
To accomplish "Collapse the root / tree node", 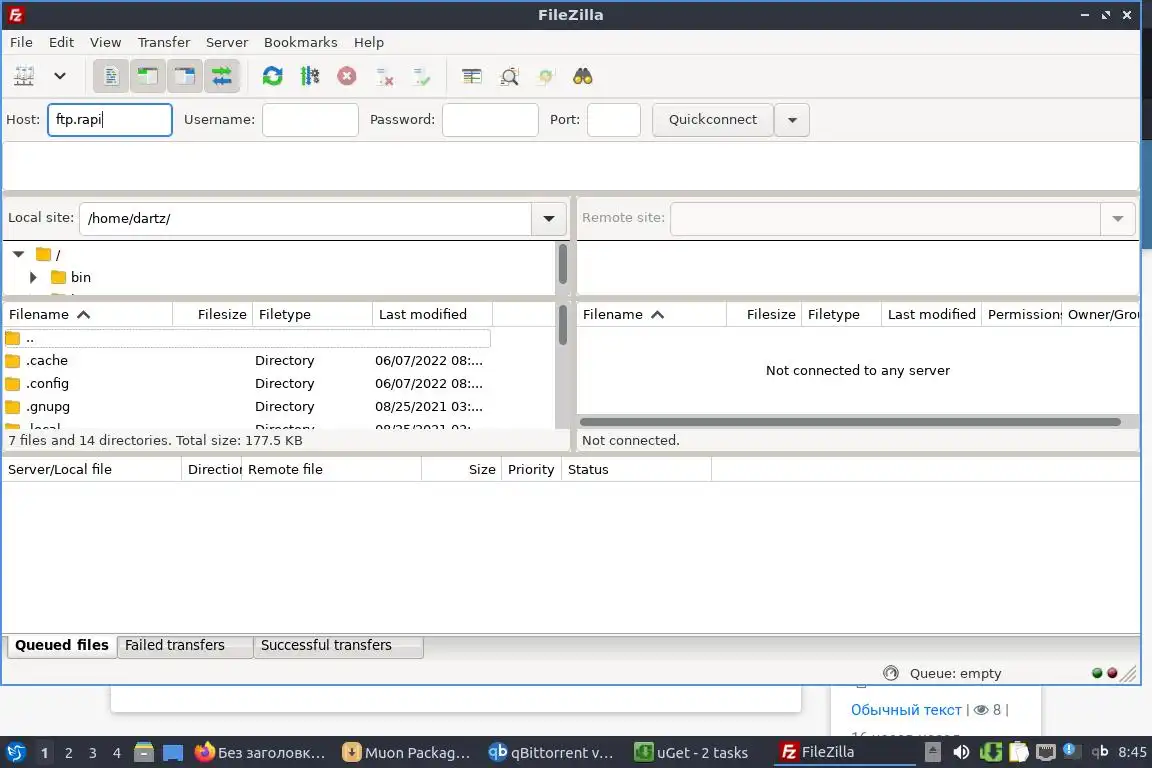I will (x=18, y=254).
